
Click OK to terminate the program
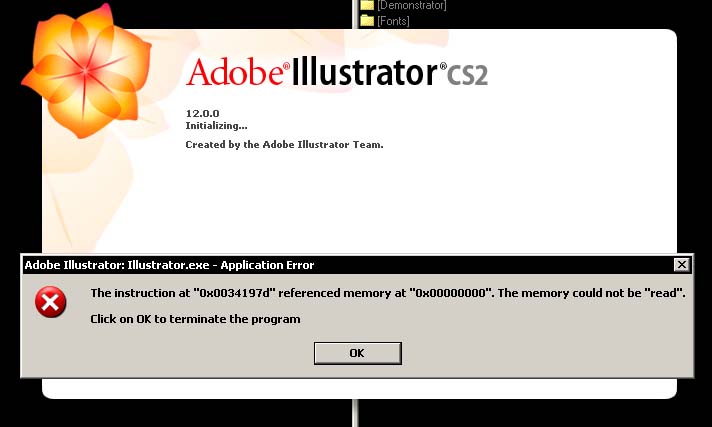point(357,353)
